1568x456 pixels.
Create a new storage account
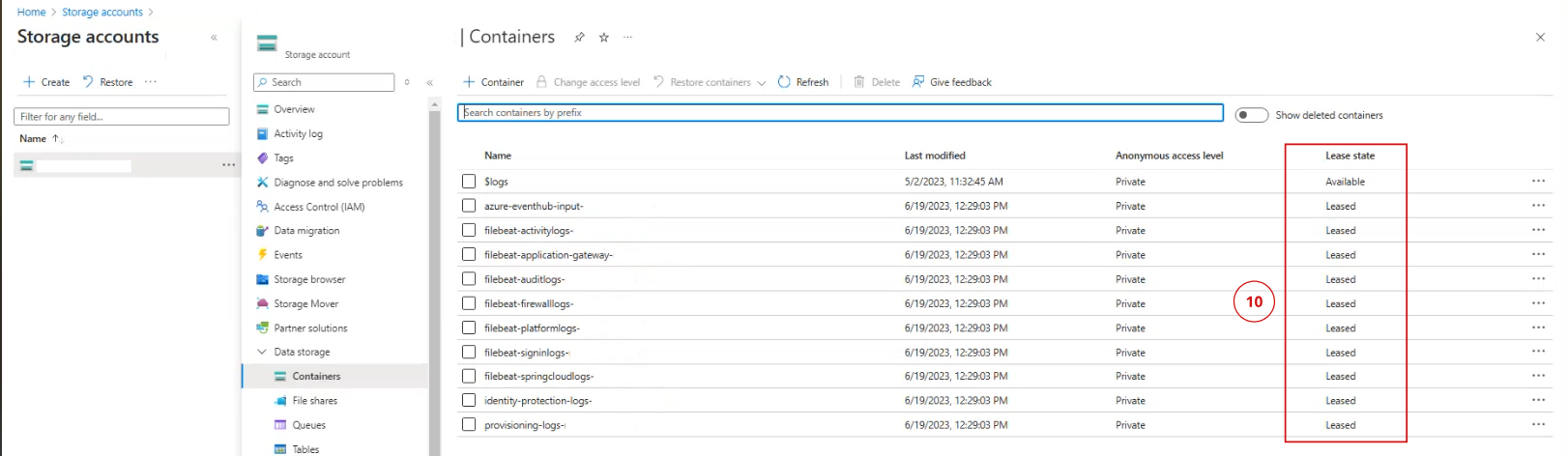coord(46,82)
